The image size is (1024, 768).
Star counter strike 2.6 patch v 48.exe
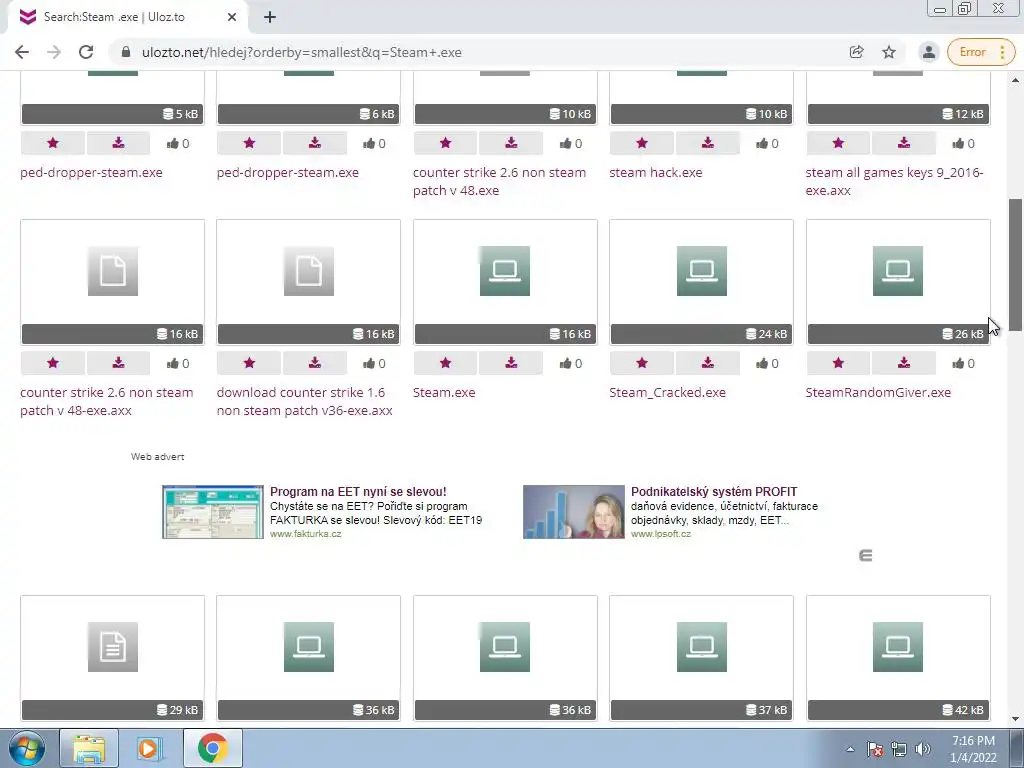click(445, 143)
